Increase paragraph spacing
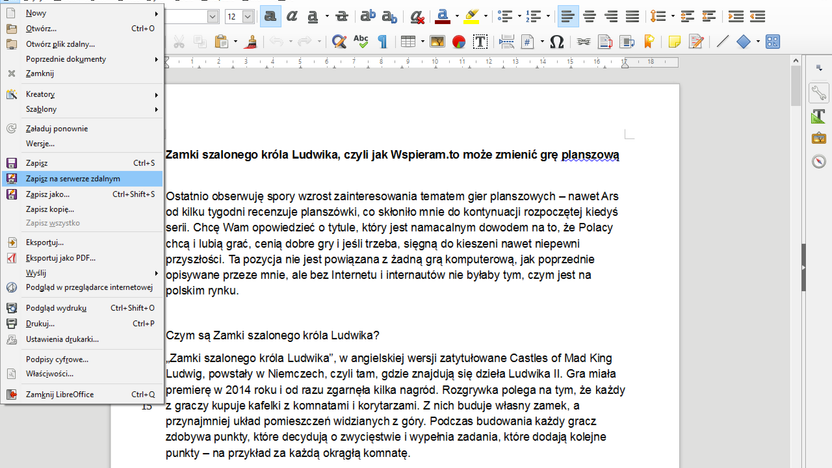 tap(688, 16)
